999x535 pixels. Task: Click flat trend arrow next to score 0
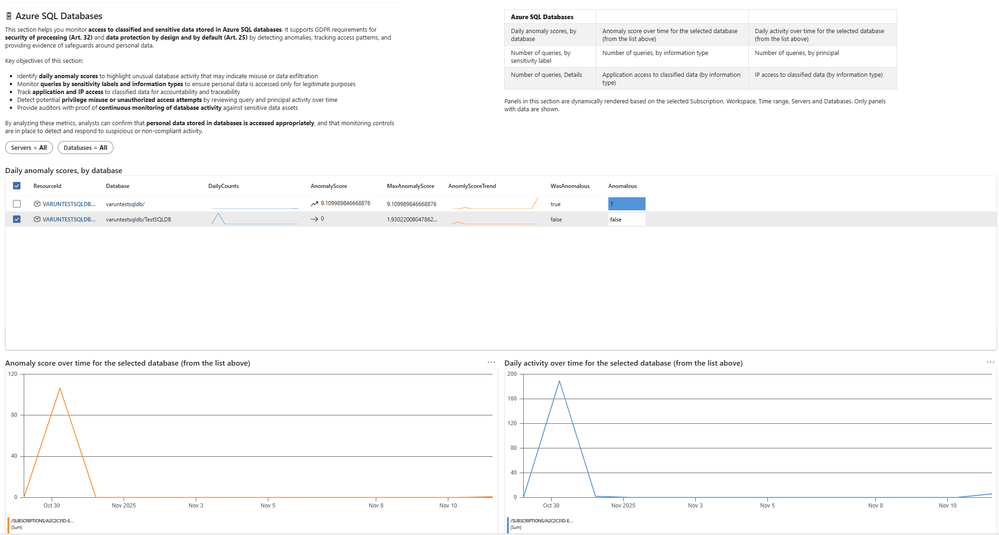[x=314, y=219]
